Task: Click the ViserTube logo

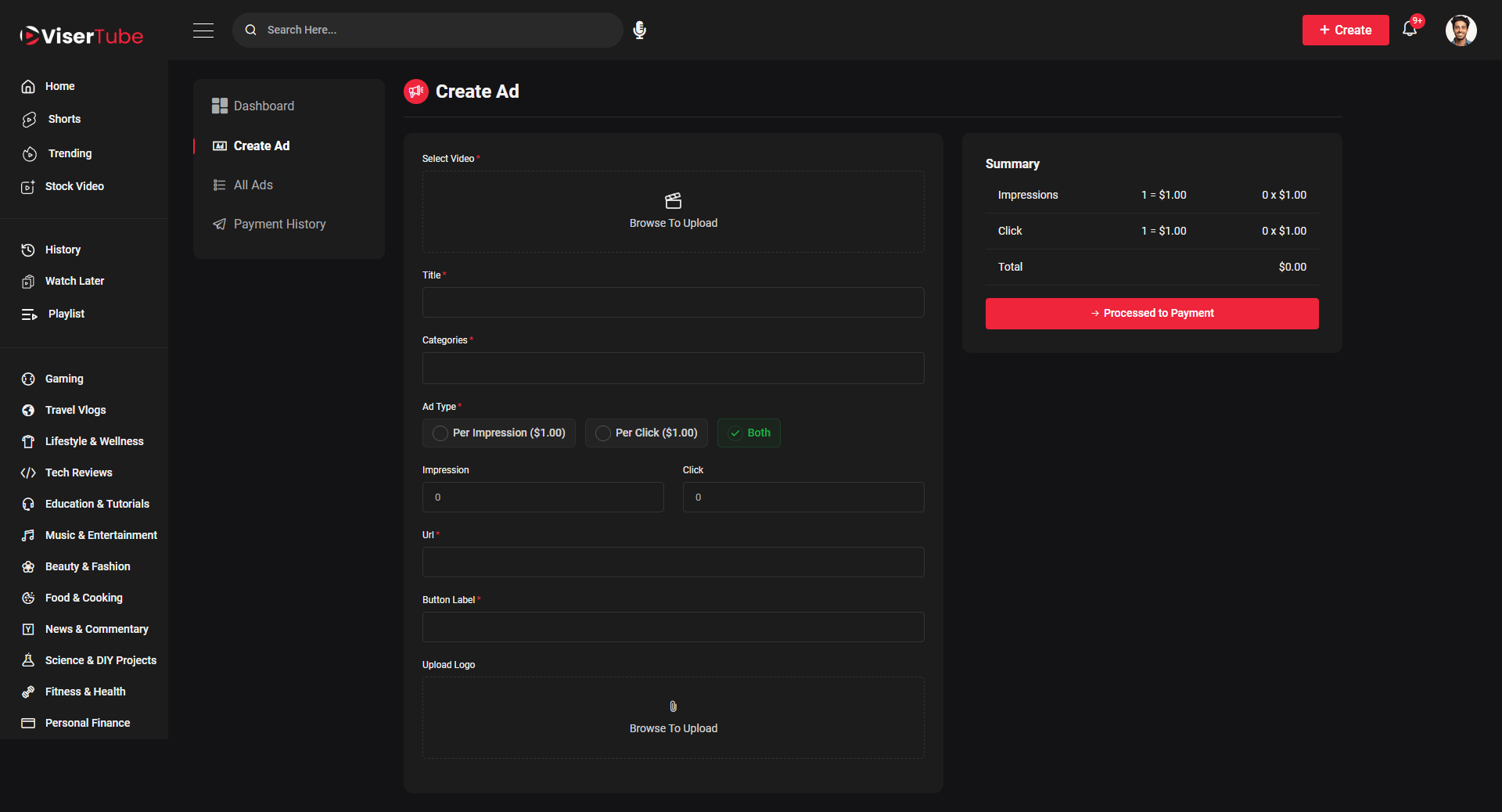Action: [x=82, y=36]
